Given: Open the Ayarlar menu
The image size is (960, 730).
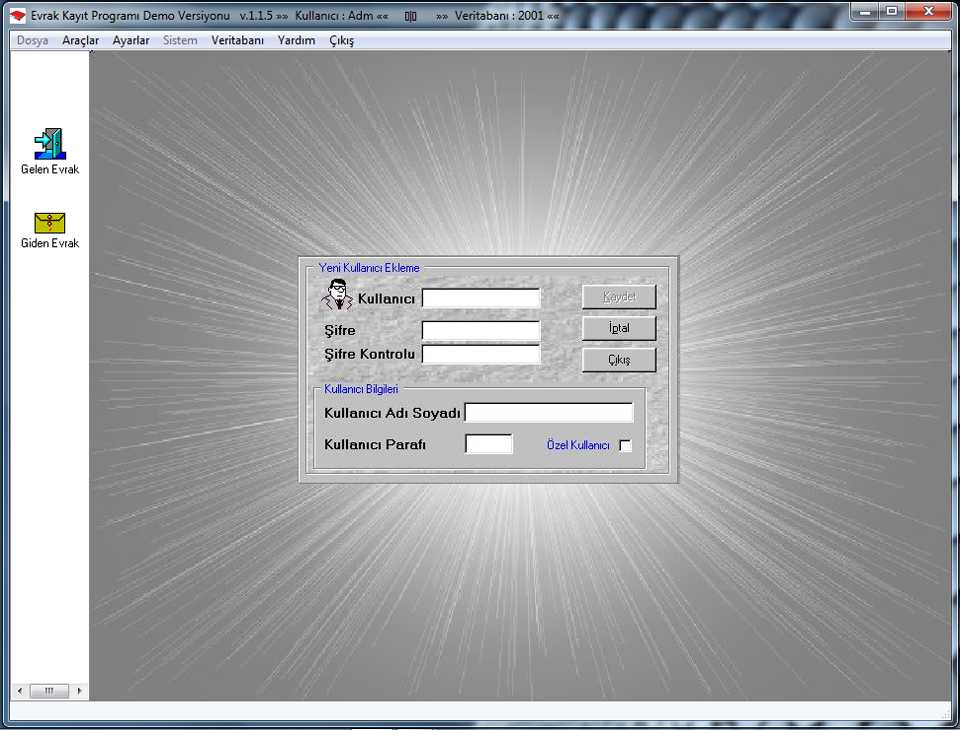Looking at the screenshot, I should (131, 40).
